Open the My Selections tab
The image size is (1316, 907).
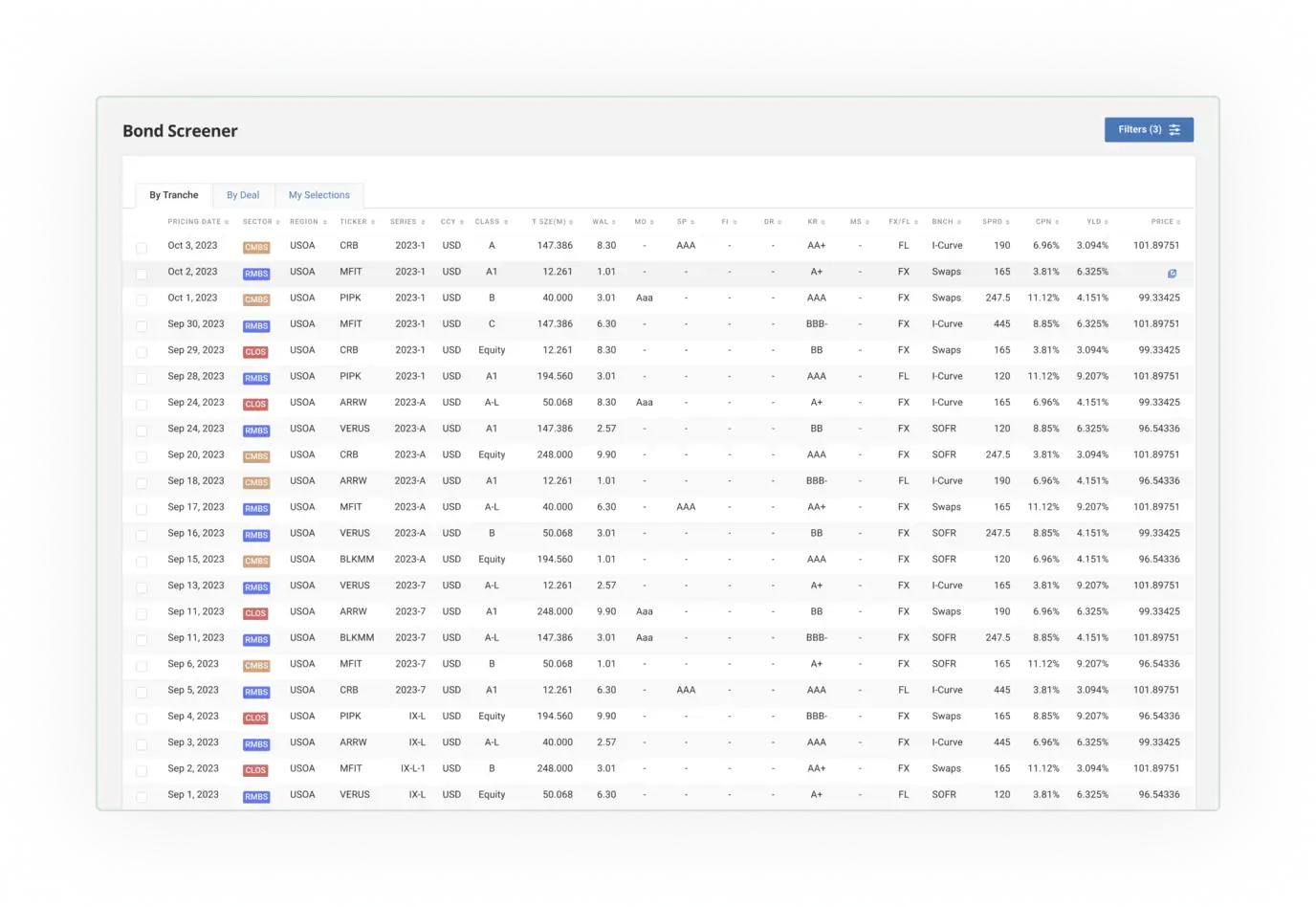(x=318, y=195)
